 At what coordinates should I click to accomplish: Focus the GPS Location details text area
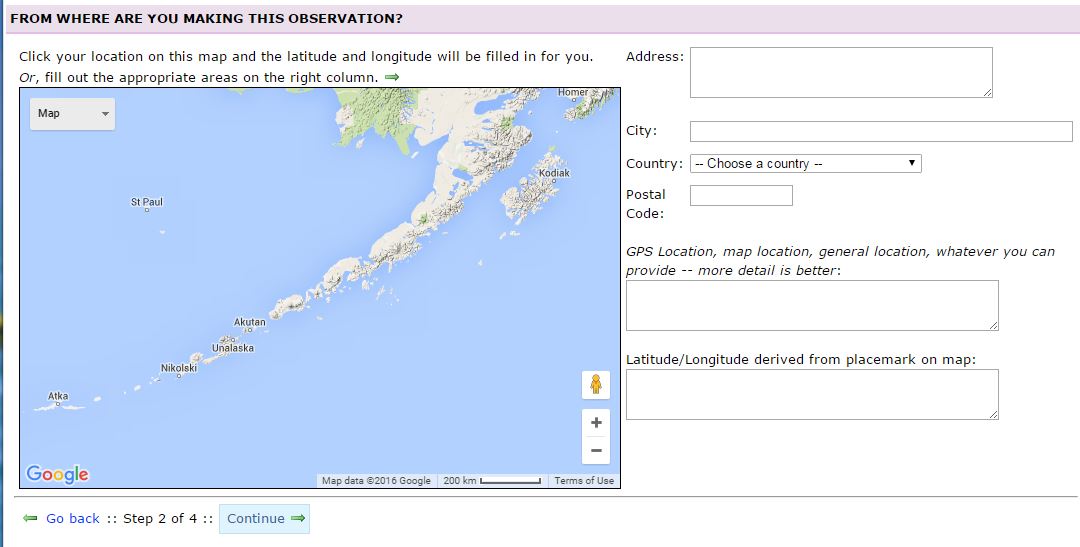(x=812, y=305)
